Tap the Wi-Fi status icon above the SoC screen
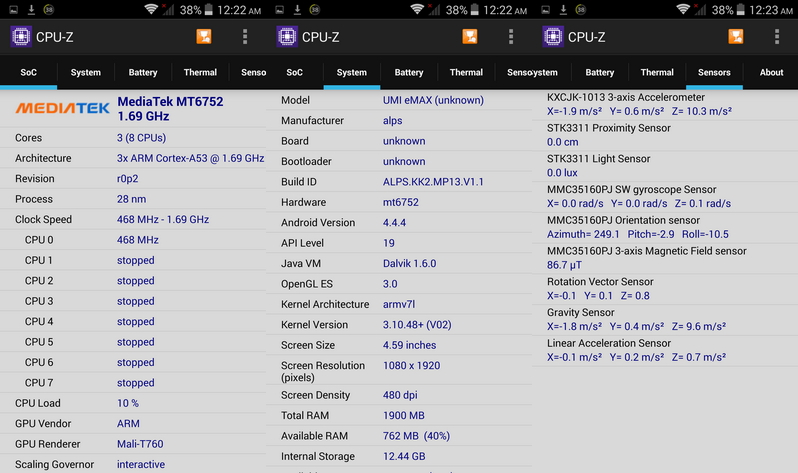798x473 pixels. pyautogui.click(x=151, y=9)
